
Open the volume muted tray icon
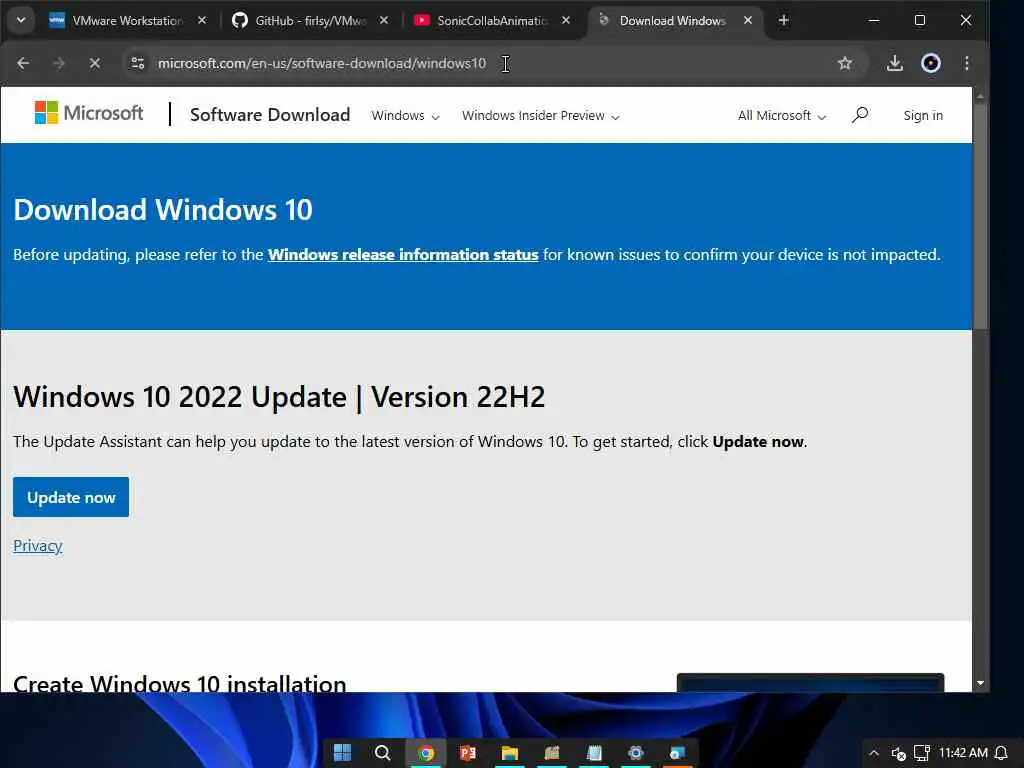899,754
